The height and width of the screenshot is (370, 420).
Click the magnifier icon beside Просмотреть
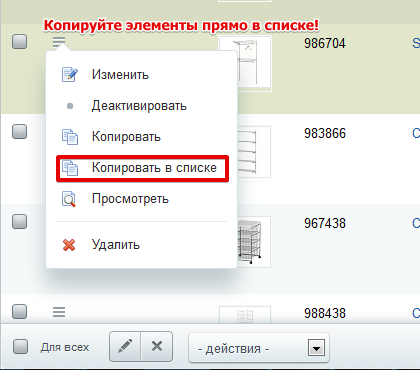point(69,199)
